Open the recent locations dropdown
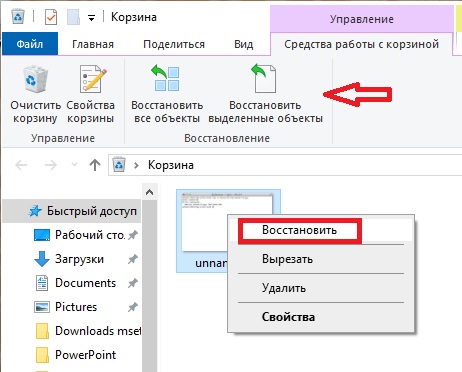Image resolution: width=462 pixels, height=372 pixels. [x=74, y=164]
